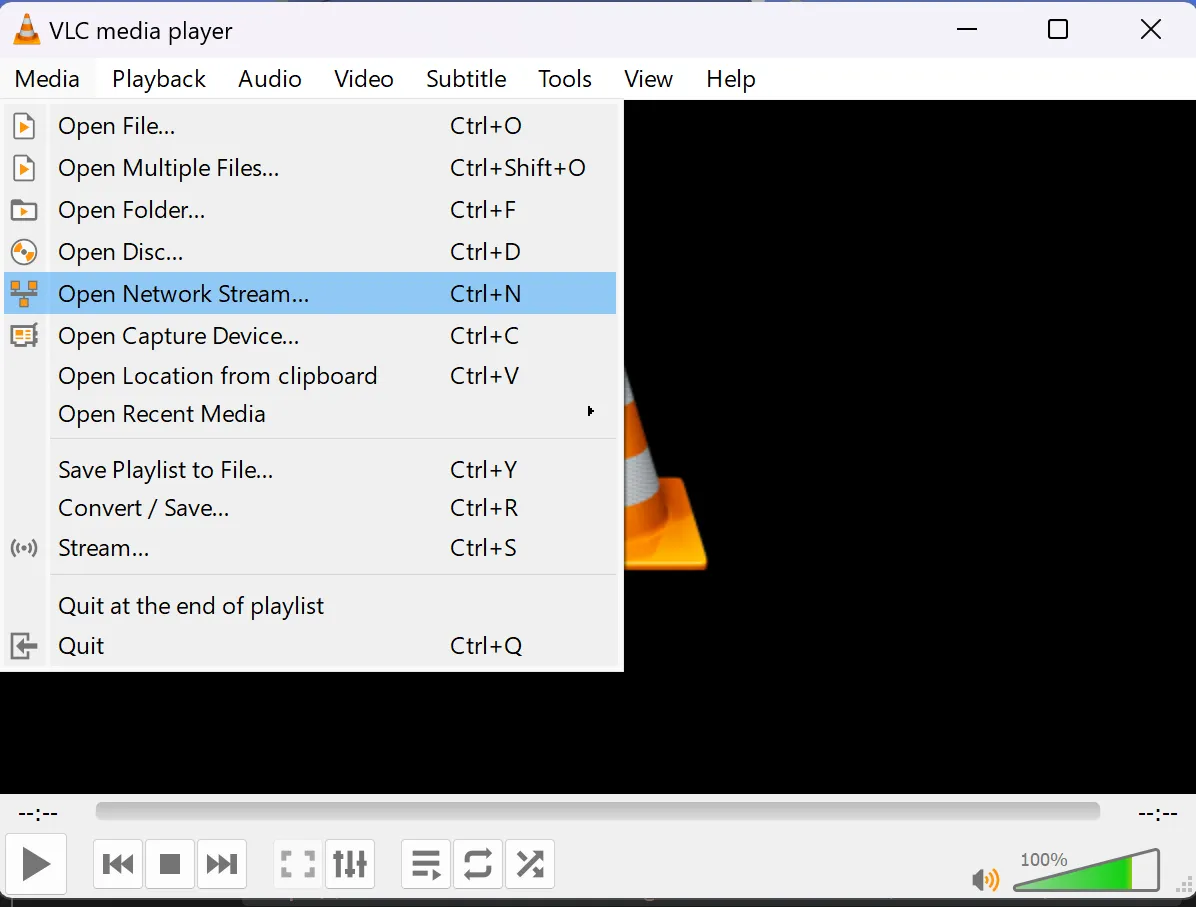The image size is (1196, 907).
Task: Click the Open Multiple Files icon
Action: click(x=24, y=168)
